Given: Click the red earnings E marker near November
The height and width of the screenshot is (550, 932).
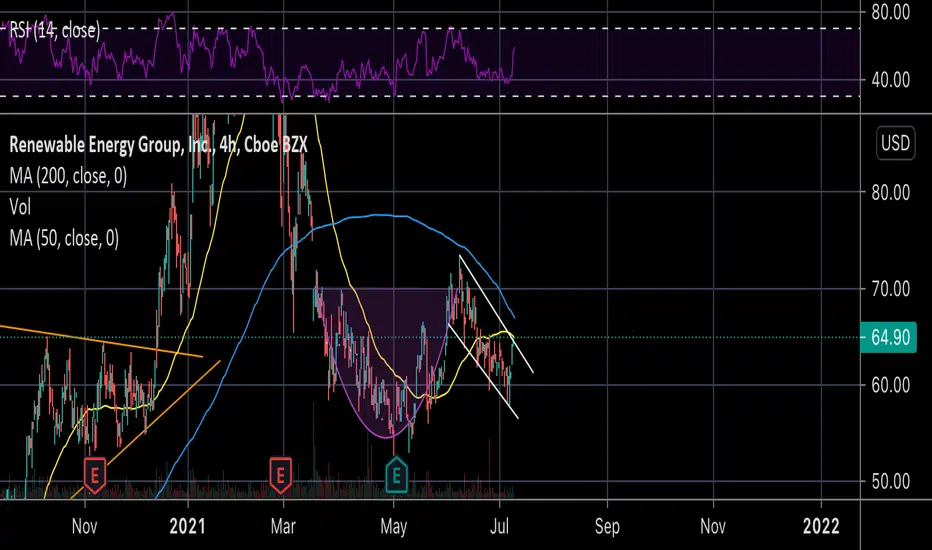Looking at the screenshot, I should (x=95, y=475).
